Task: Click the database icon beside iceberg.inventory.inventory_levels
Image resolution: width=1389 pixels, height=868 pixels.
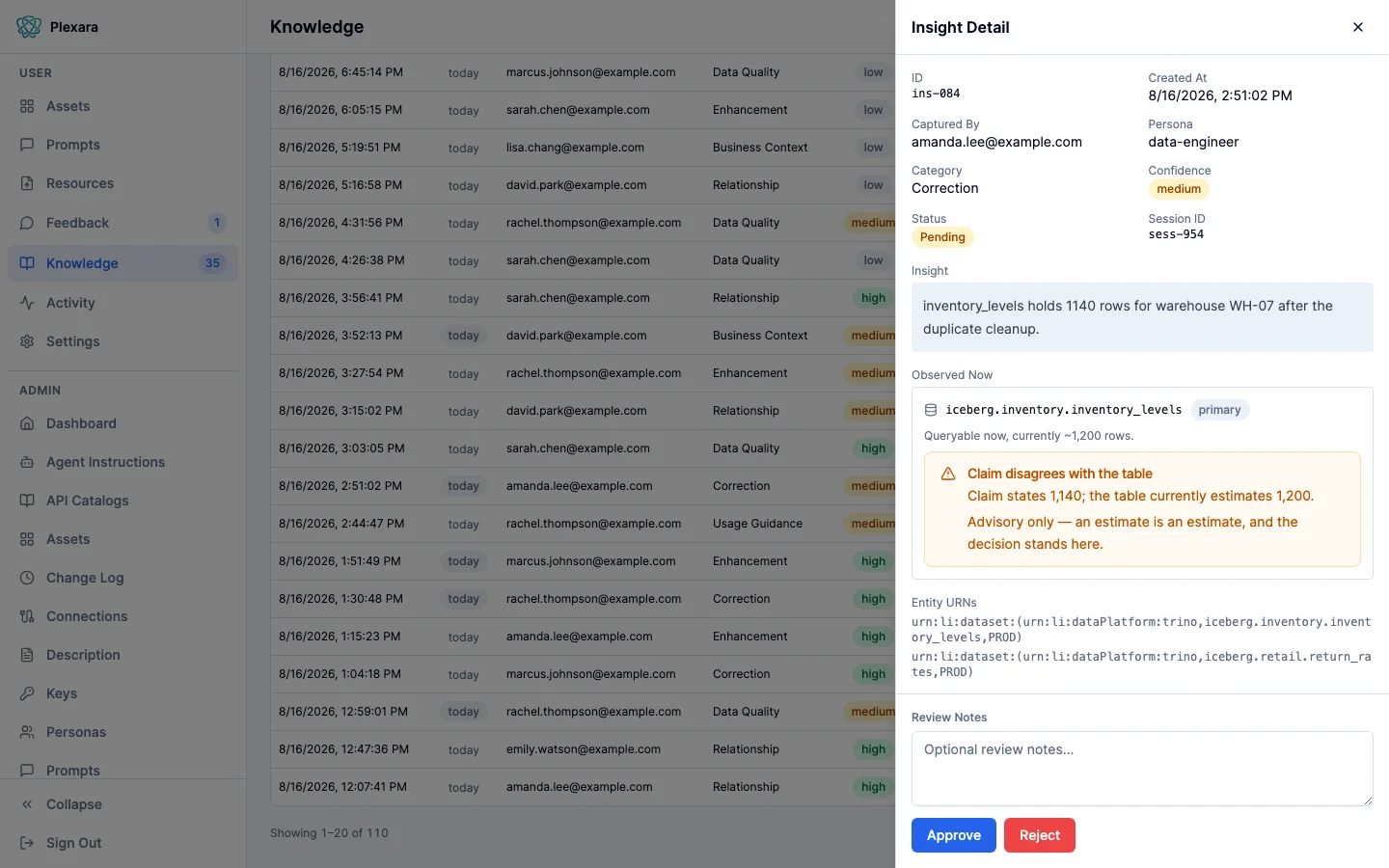Action: [931, 410]
